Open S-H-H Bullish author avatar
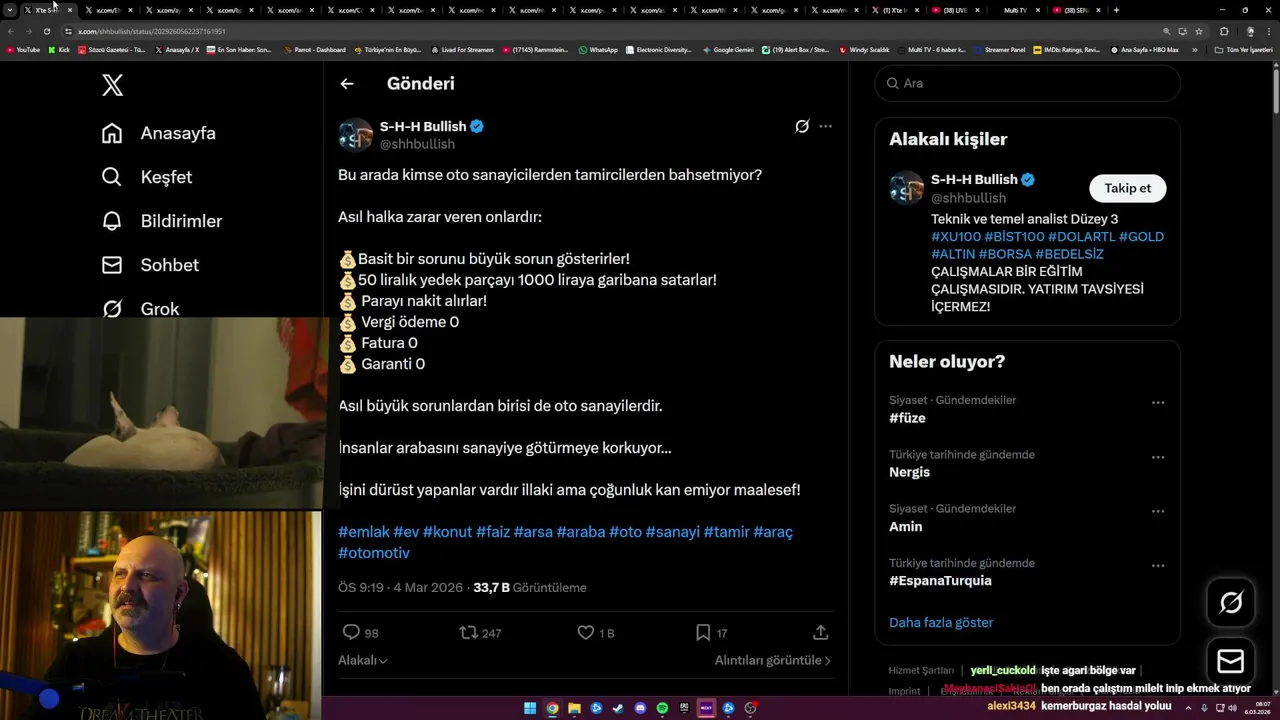The height and width of the screenshot is (720, 1280). pos(355,135)
